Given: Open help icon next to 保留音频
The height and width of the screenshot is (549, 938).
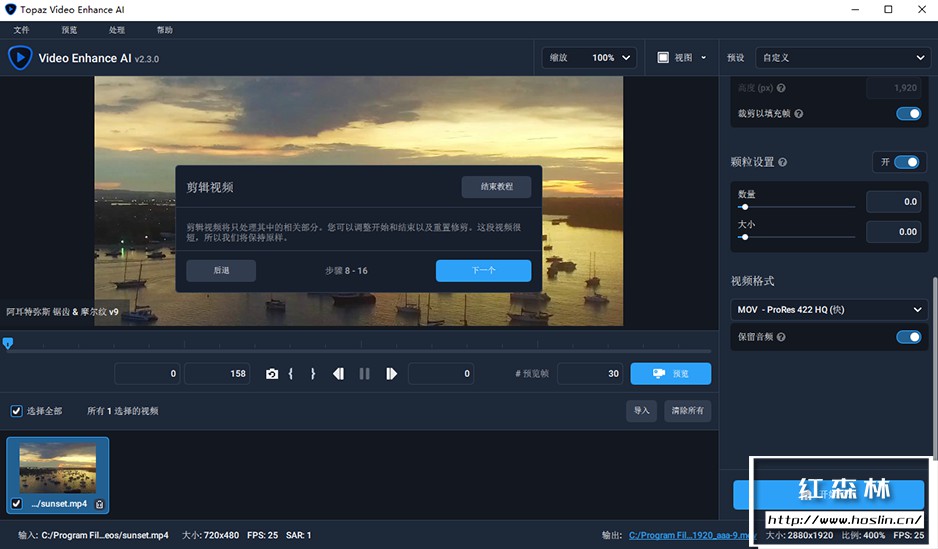Looking at the screenshot, I should [781, 337].
